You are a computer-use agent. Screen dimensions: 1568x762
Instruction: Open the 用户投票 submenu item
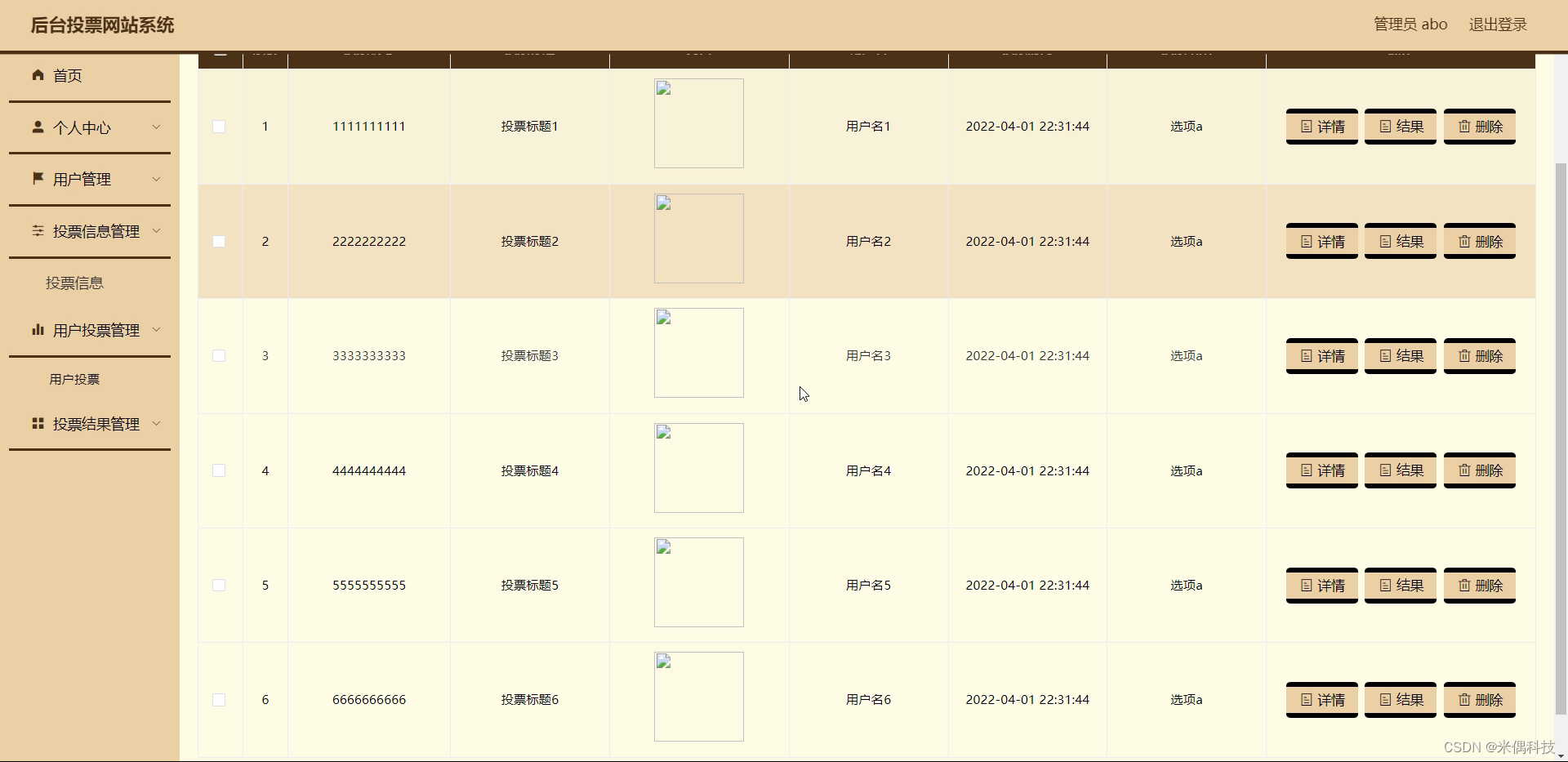[x=74, y=378]
